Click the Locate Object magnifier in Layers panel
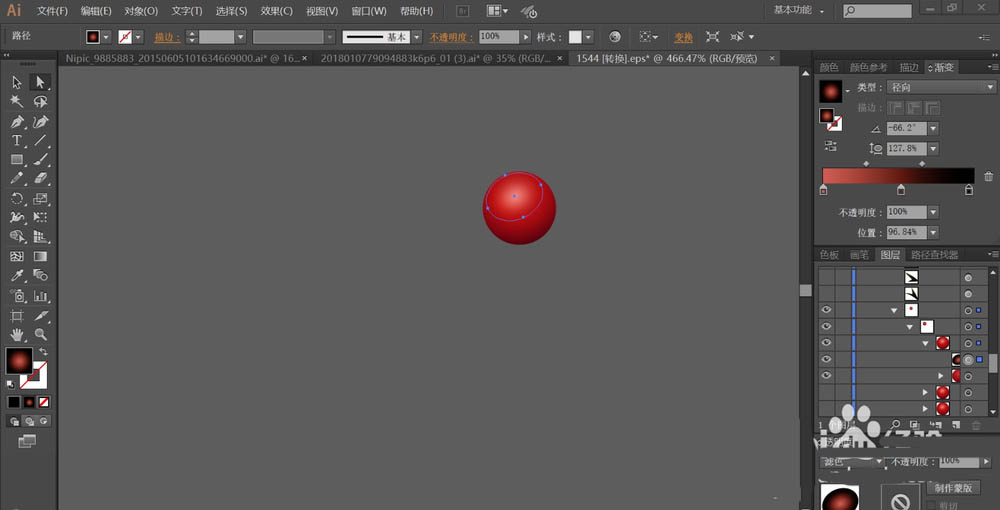 click(x=895, y=425)
